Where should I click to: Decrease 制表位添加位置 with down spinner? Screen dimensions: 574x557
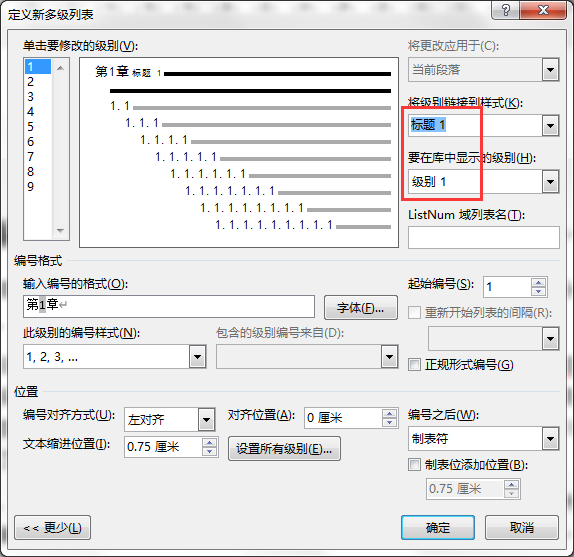[511, 493]
